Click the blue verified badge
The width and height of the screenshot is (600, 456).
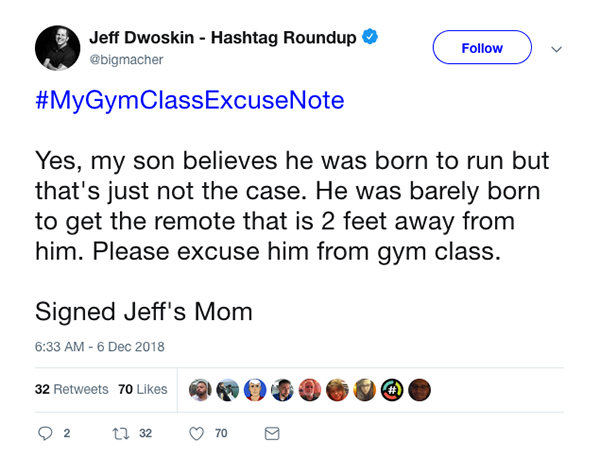[x=370, y=38]
